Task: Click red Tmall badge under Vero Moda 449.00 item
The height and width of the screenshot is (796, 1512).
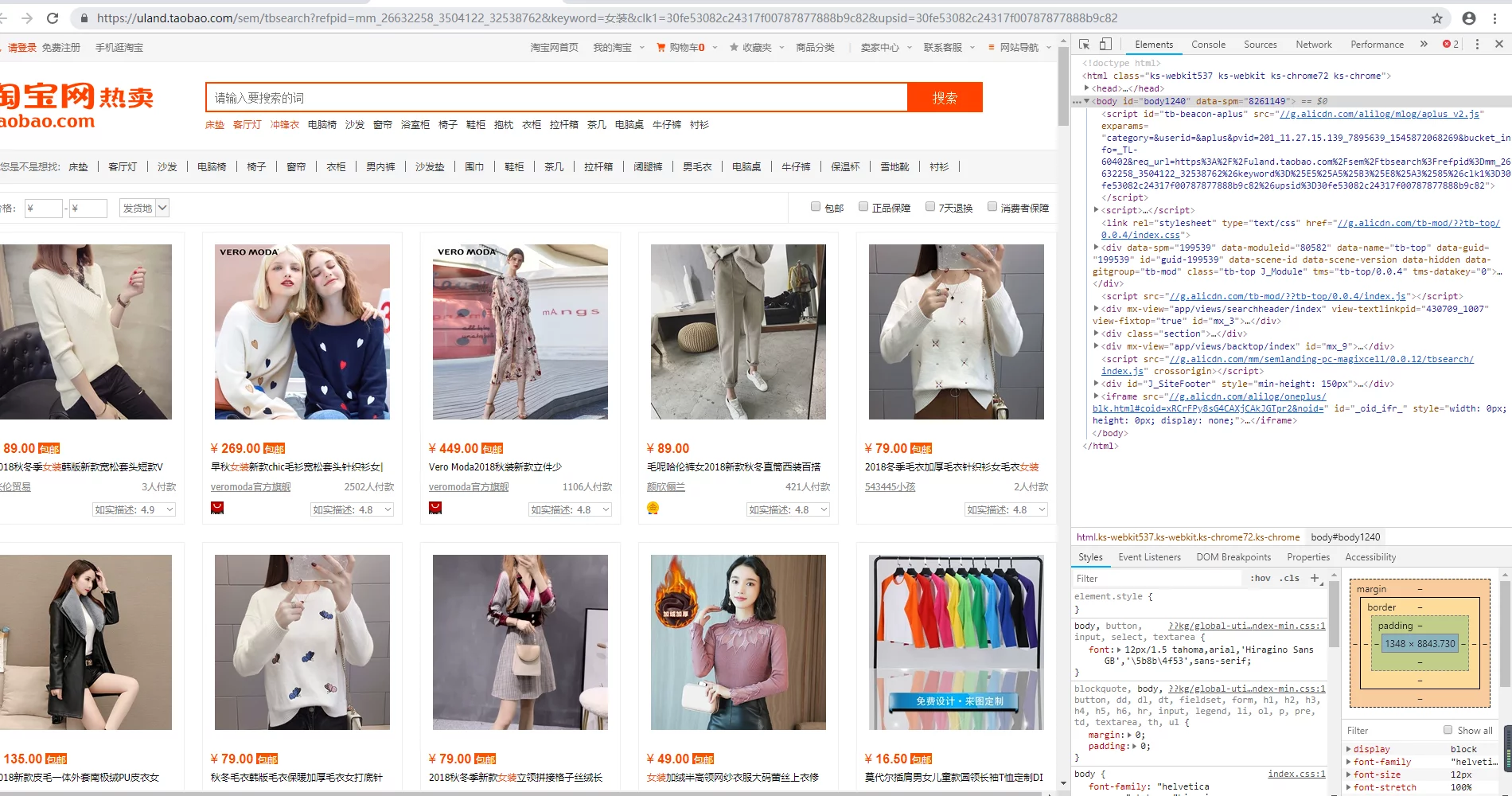Action: [435, 508]
